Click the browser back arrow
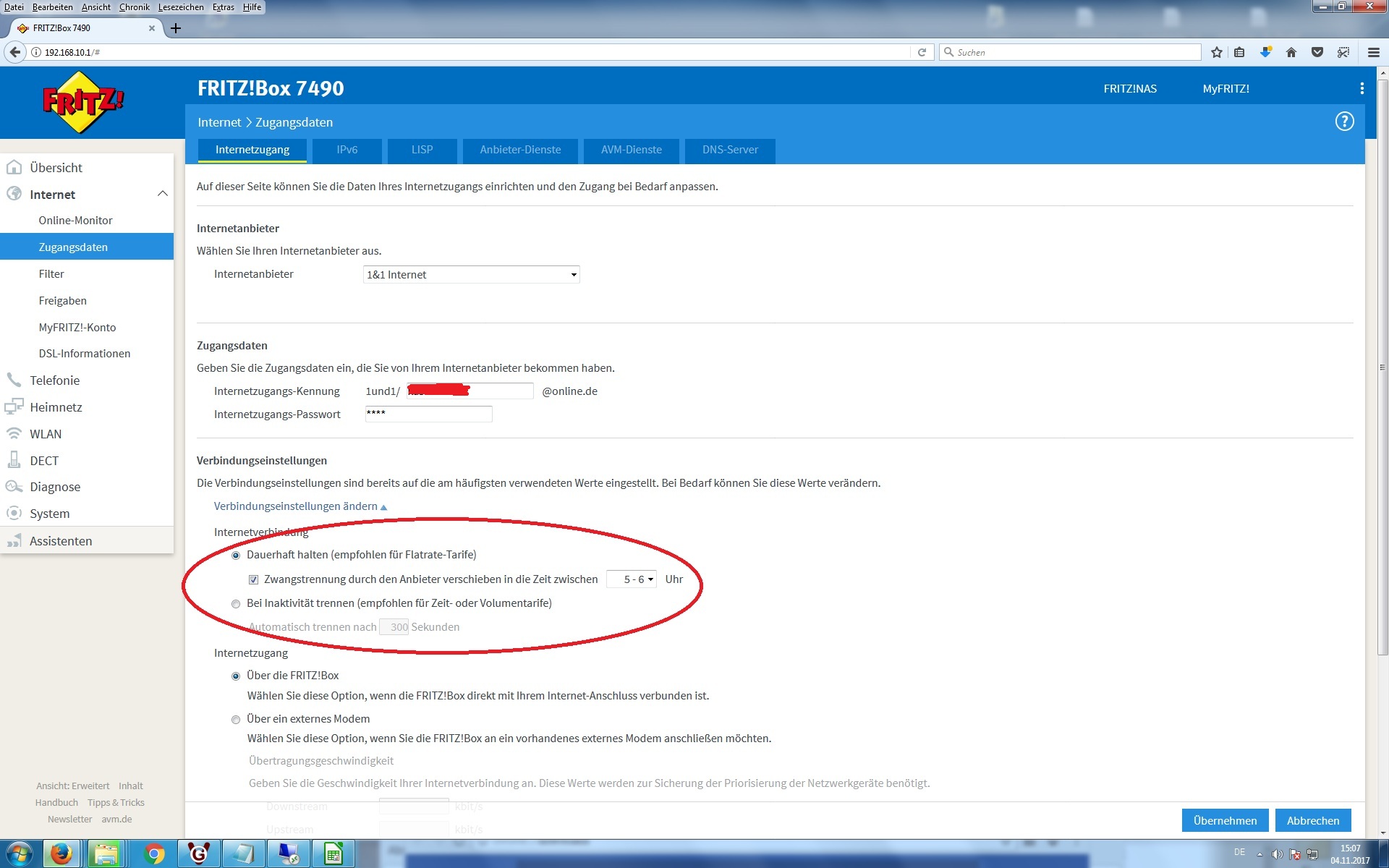Screen dimensions: 1389x868 (x=14, y=52)
